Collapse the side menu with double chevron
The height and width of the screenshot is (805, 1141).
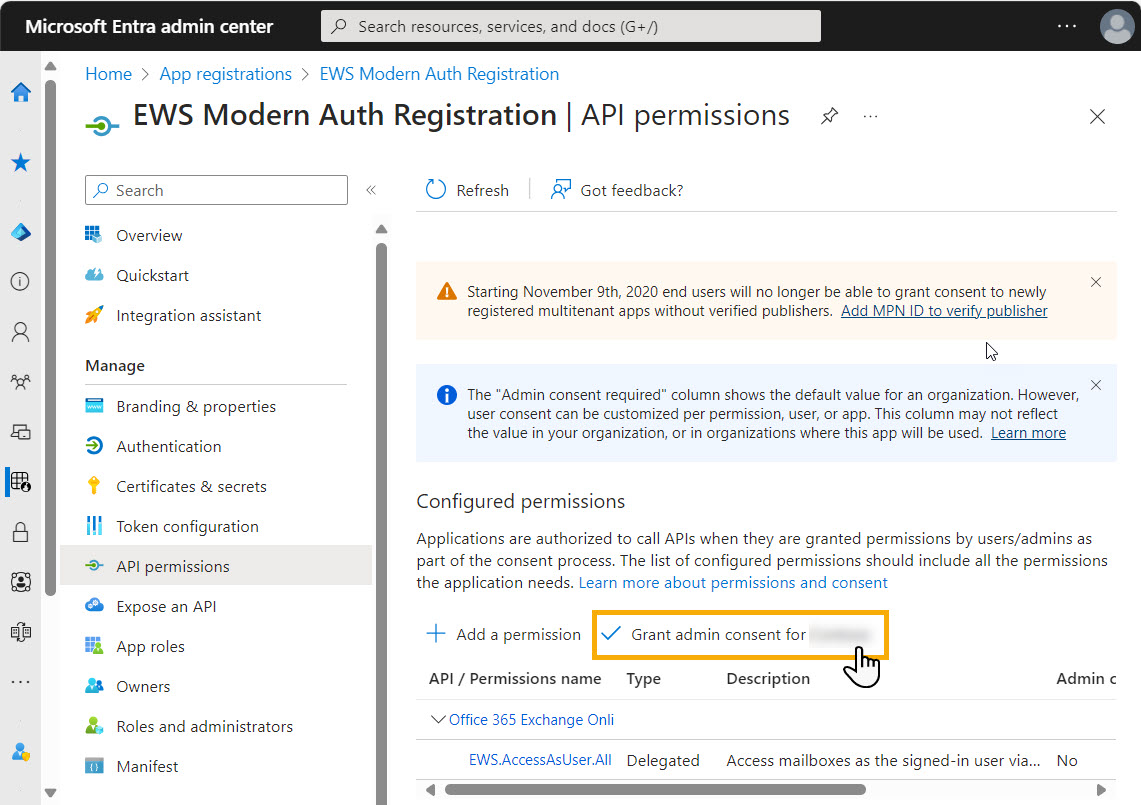pyautogui.click(x=371, y=190)
